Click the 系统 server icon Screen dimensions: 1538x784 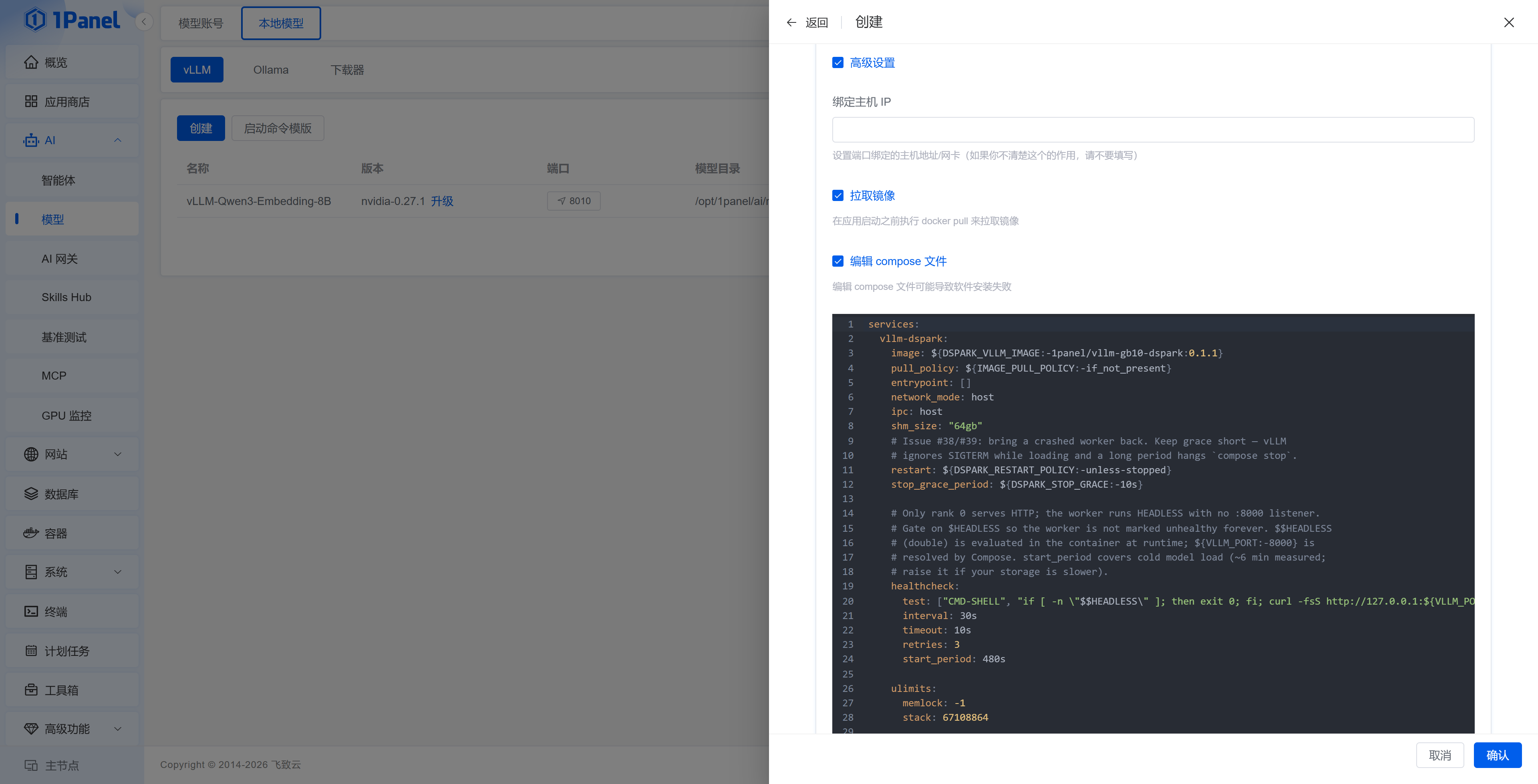click(31, 572)
